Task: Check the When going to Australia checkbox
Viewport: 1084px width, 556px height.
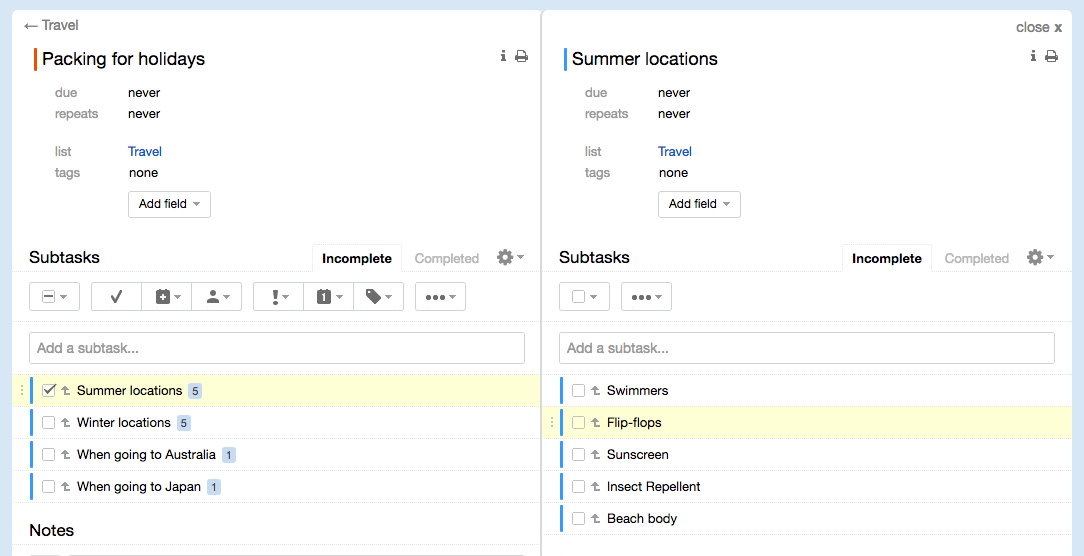Action: click(x=48, y=454)
